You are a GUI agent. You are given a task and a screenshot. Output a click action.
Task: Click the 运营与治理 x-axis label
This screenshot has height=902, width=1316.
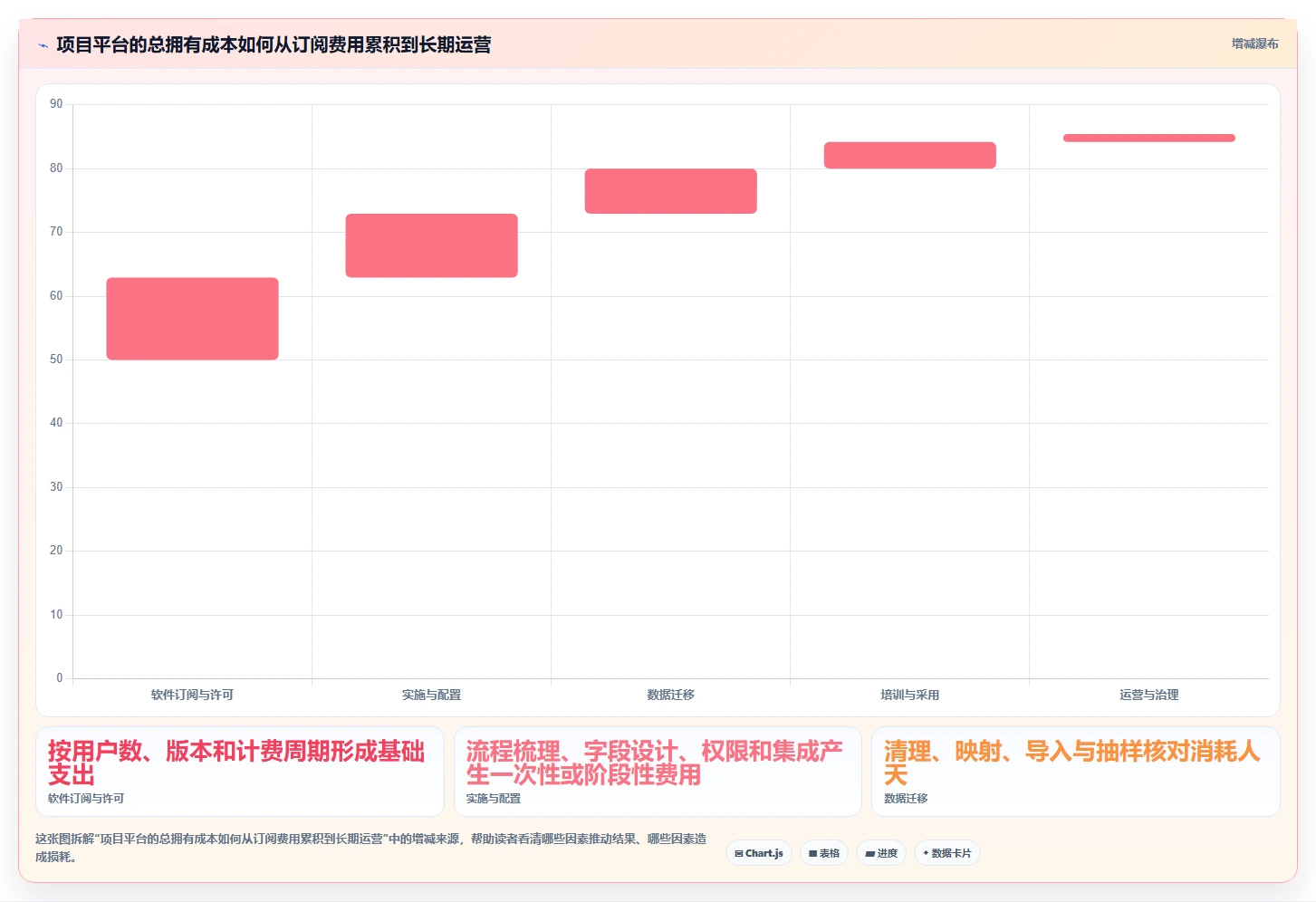coord(1148,695)
